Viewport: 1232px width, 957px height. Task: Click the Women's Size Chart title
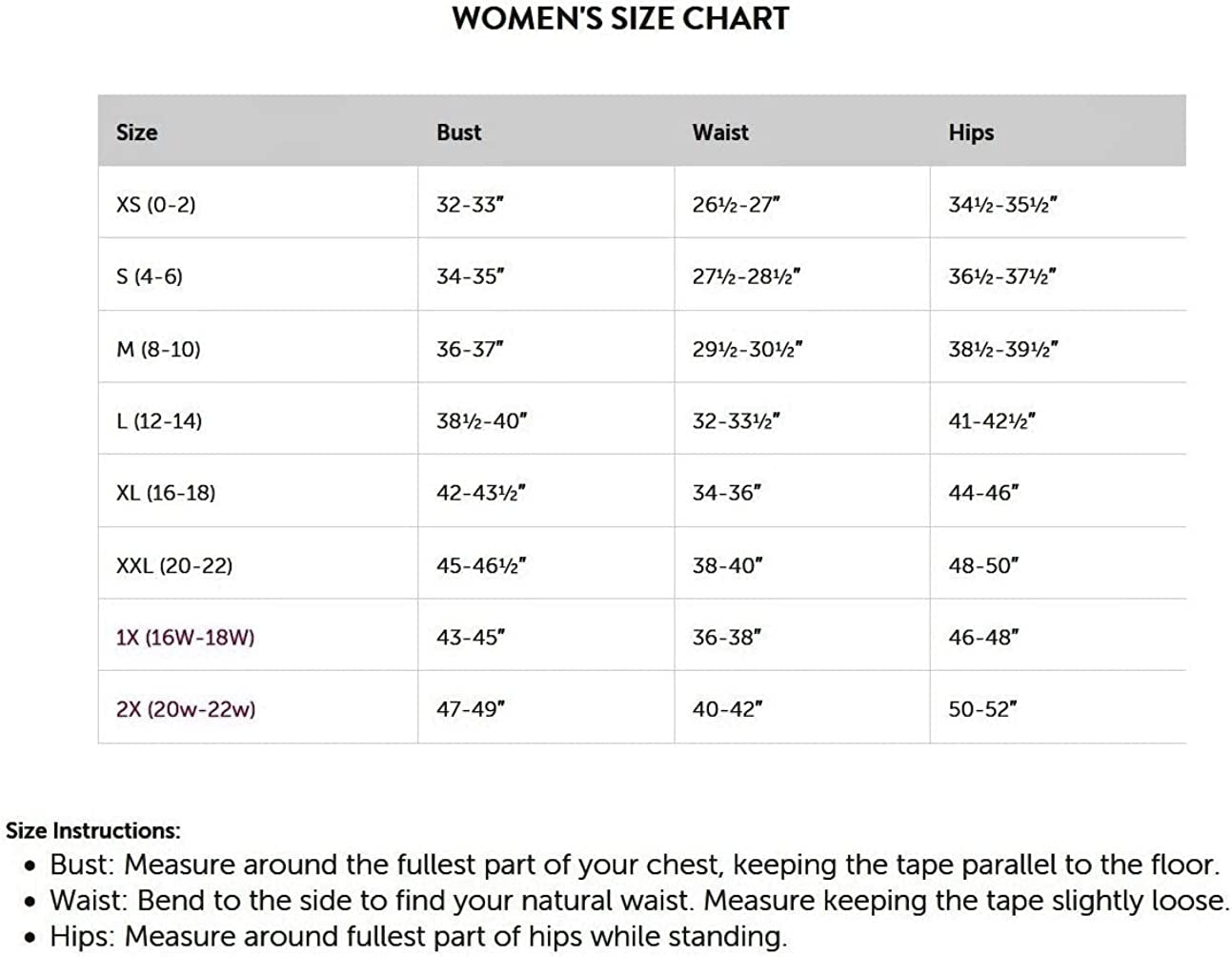pyautogui.click(x=620, y=18)
